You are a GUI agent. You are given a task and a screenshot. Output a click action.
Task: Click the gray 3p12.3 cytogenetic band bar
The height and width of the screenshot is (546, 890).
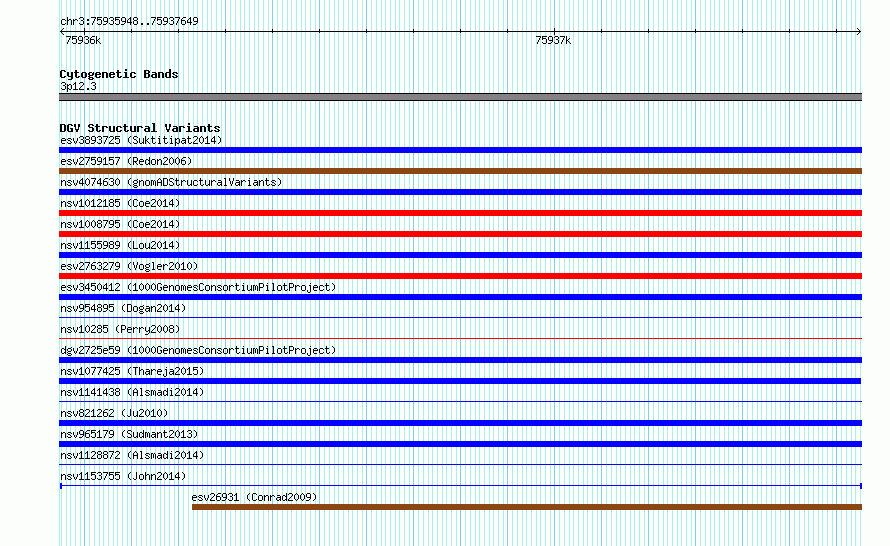pyautogui.click(x=460, y=97)
